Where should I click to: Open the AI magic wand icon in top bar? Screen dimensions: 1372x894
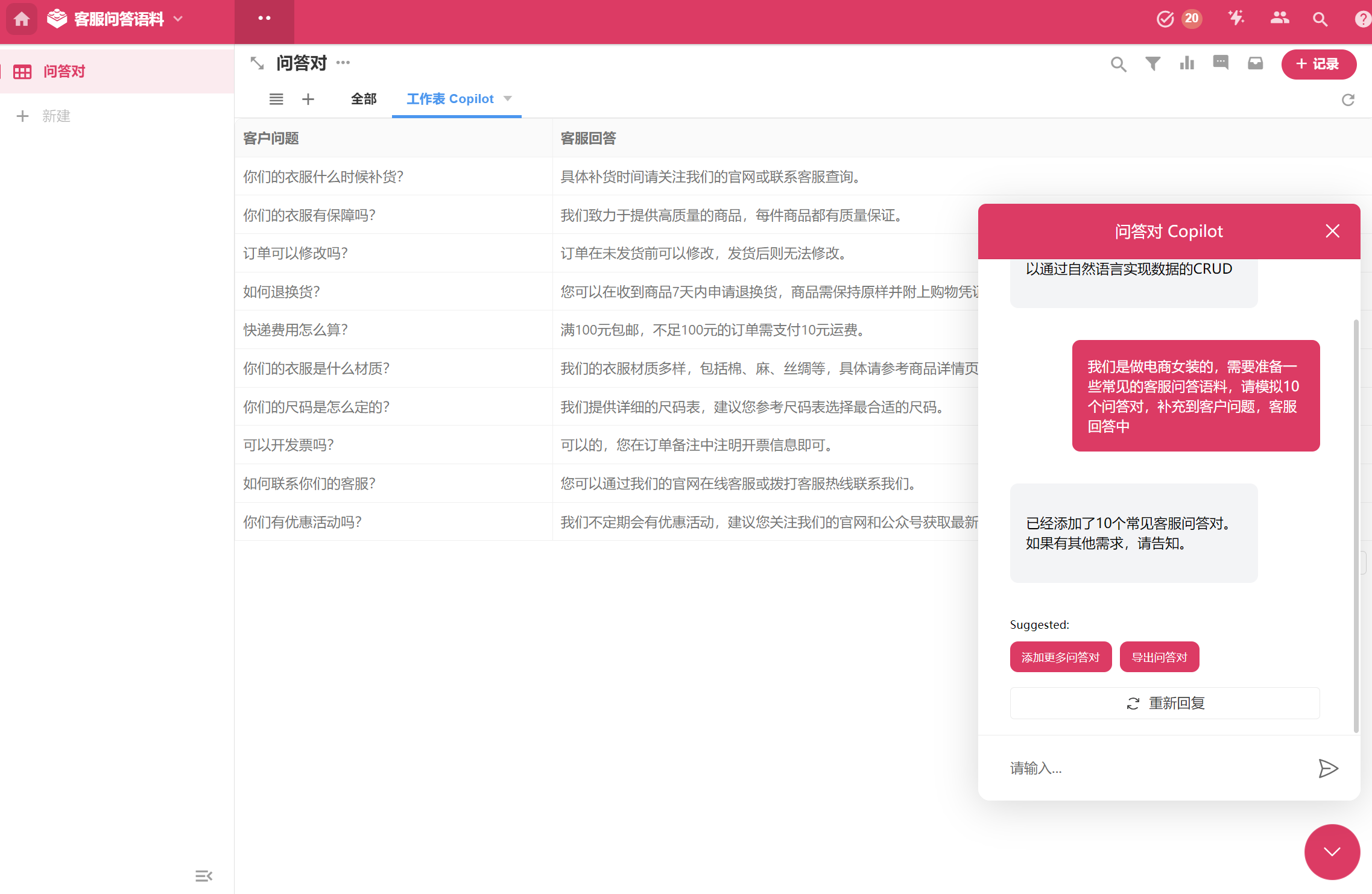(x=1238, y=19)
